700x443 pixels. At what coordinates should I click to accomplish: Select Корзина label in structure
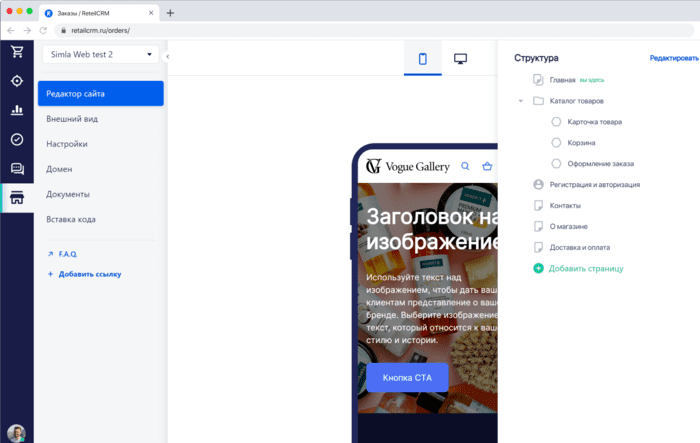[x=581, y=143]
